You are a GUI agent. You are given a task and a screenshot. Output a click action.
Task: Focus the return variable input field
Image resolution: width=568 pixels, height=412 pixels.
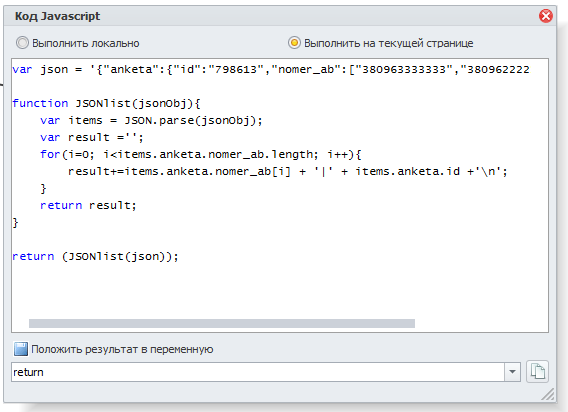pos(258,372)
